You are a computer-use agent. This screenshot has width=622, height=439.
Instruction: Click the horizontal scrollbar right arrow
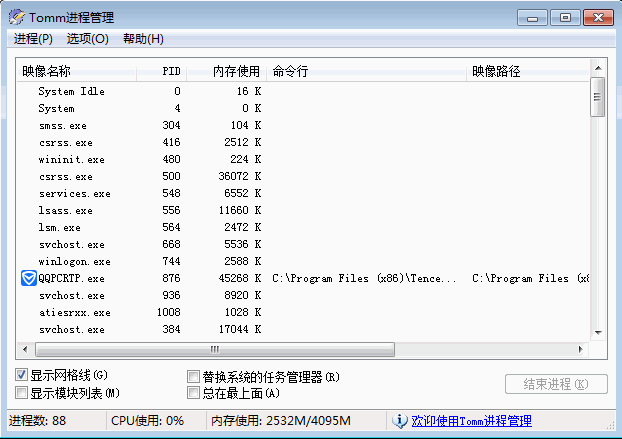coord(581,349)
